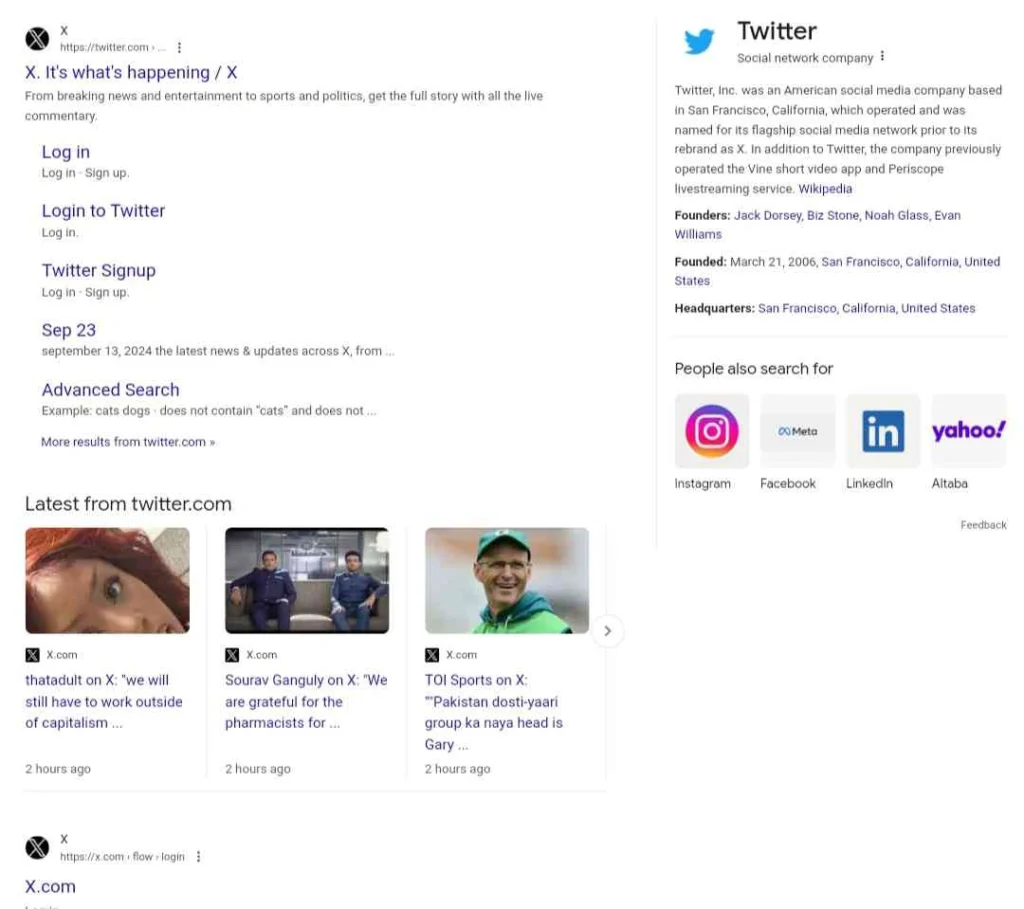Click the Meta logo tile for Facebook
1024x909 pixels.
(x=797, y=431)
